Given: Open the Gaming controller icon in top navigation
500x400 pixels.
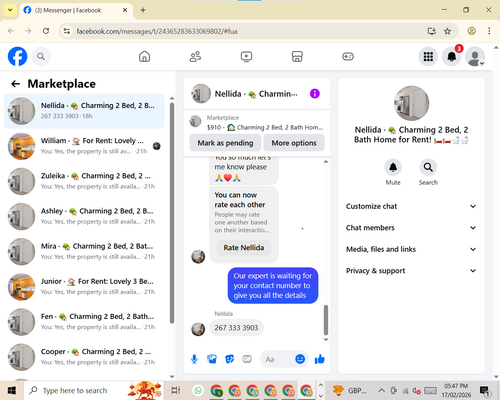Looking at the screenshot, I should point(348,57).
